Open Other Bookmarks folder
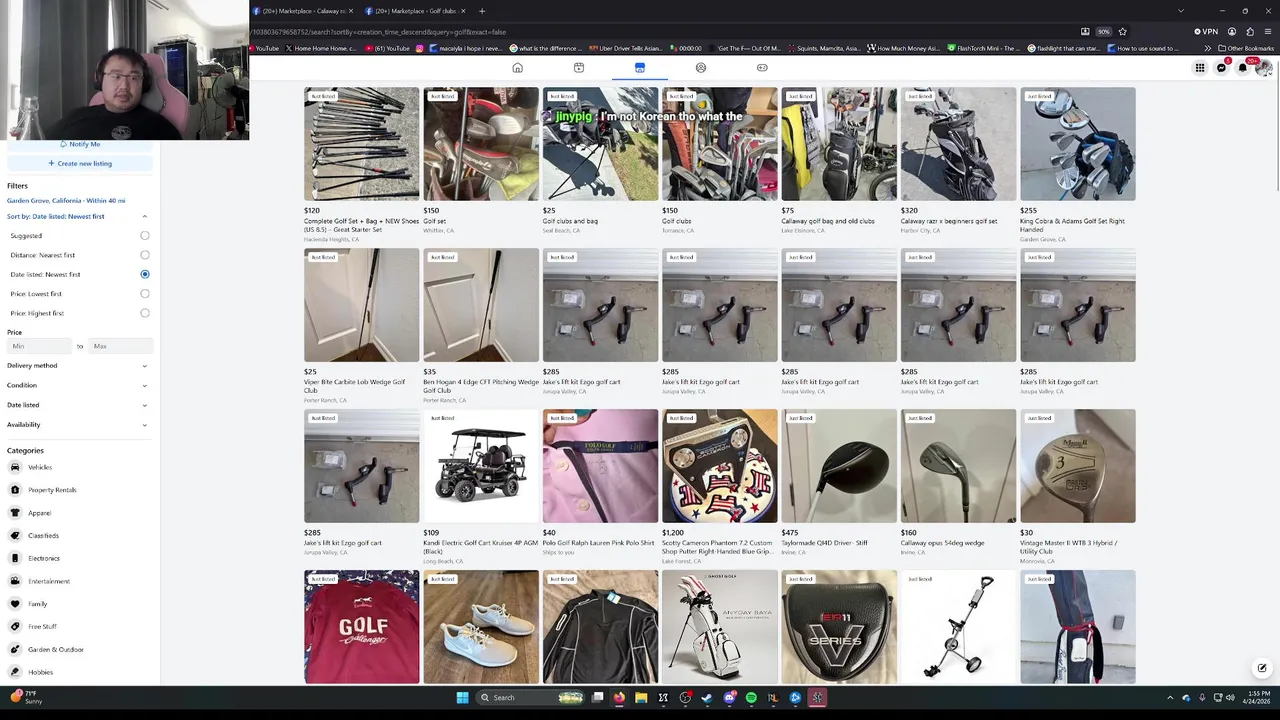 (x=1246, y=48)
